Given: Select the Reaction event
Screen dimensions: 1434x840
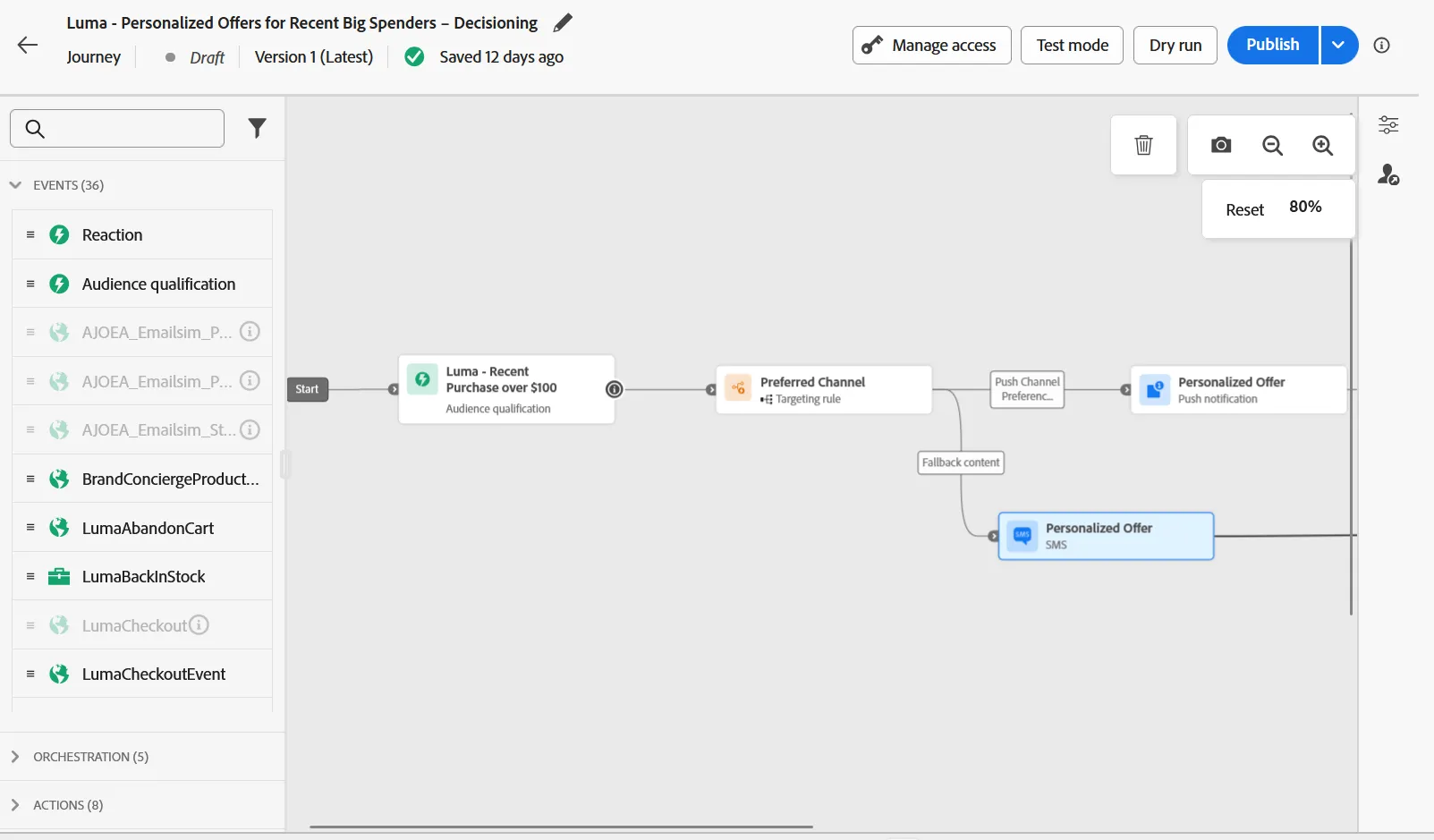Looking at the screenshot, I should [x=142, y=235].
